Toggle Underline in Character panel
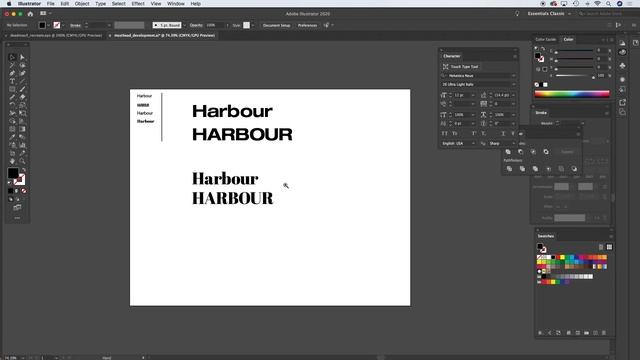 [503, 133]
